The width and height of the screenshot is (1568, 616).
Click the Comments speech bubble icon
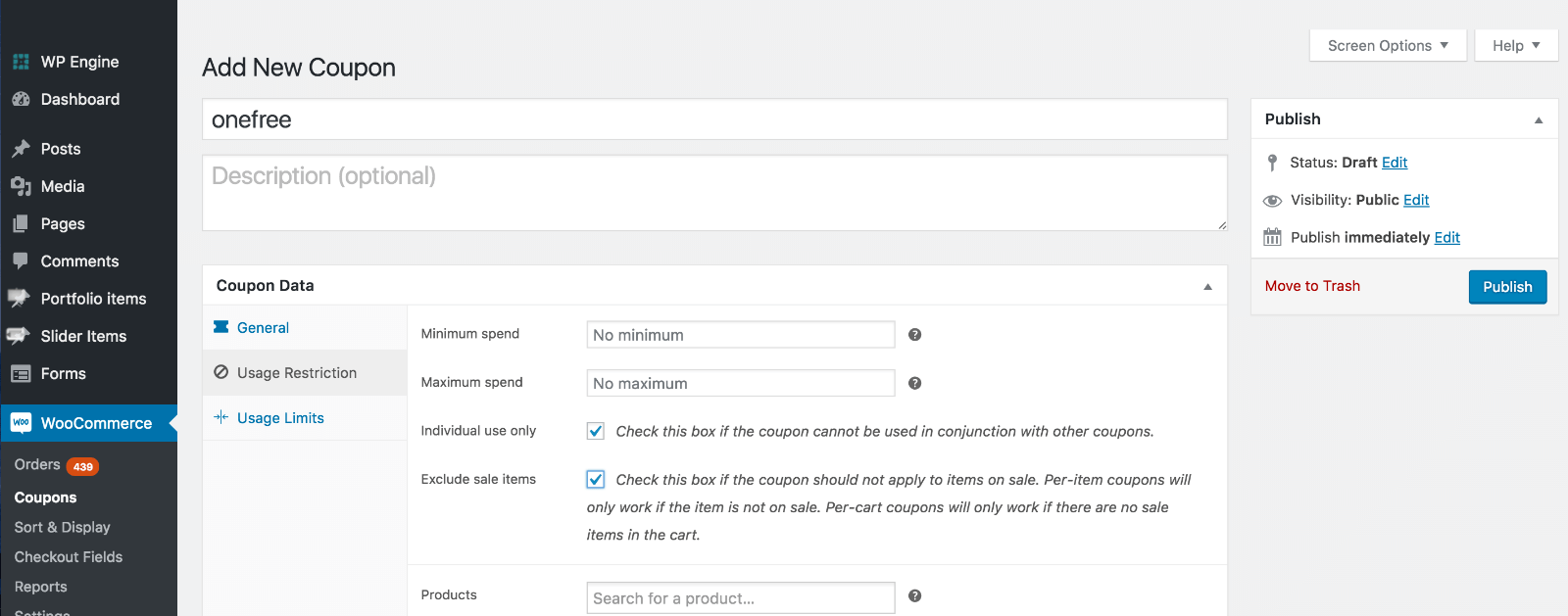(21, 261)
